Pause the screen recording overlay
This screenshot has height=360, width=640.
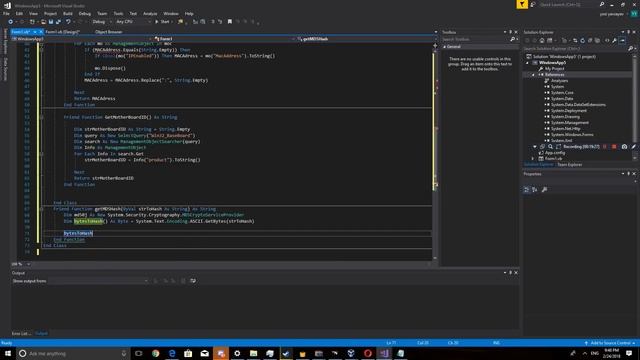tap(605, 147)
